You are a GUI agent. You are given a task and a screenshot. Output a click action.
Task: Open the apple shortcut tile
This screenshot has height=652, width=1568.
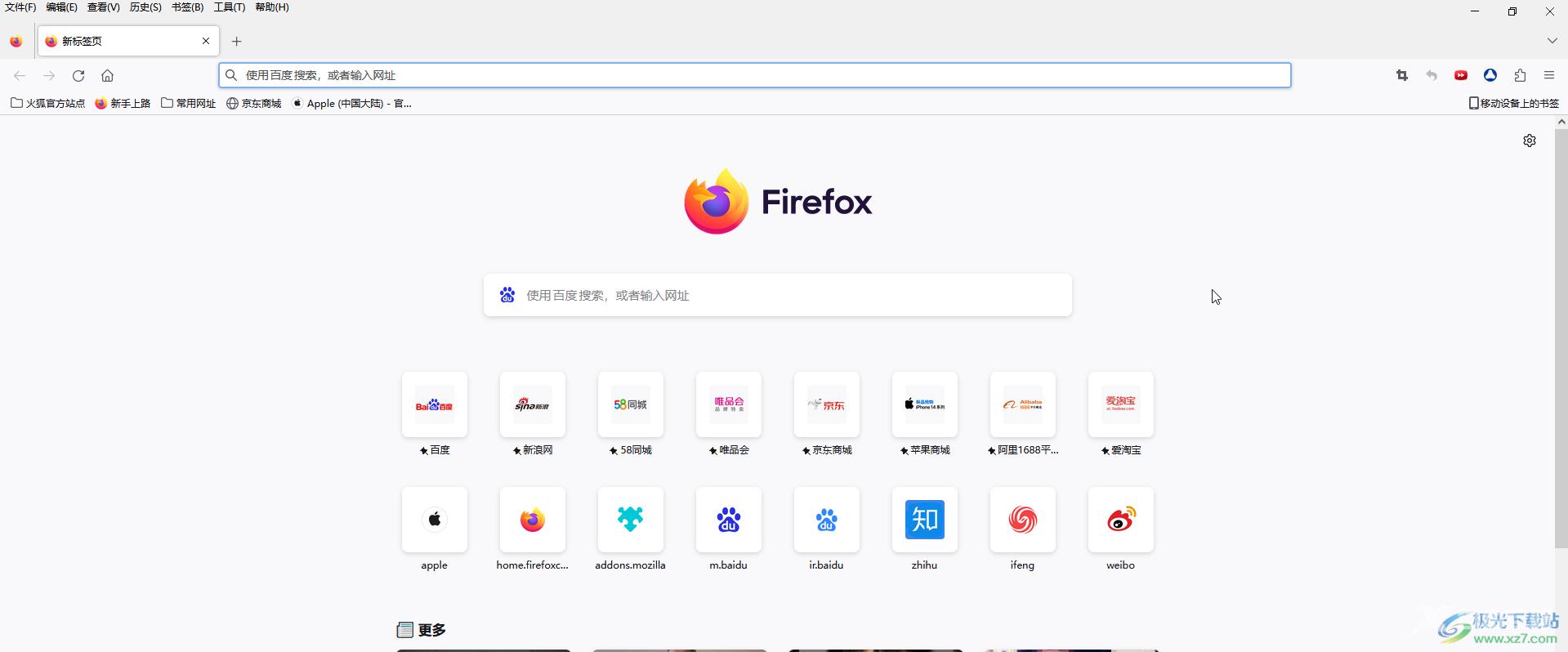tap(435, 520)
